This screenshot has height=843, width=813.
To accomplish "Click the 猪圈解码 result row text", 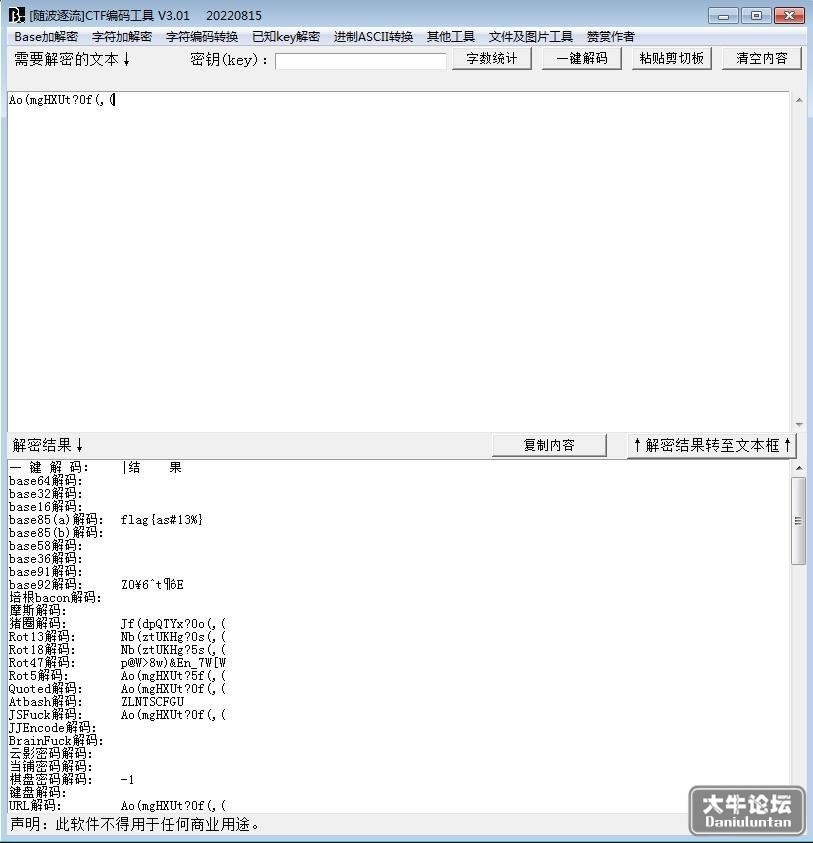I will [x=174, y=624].
